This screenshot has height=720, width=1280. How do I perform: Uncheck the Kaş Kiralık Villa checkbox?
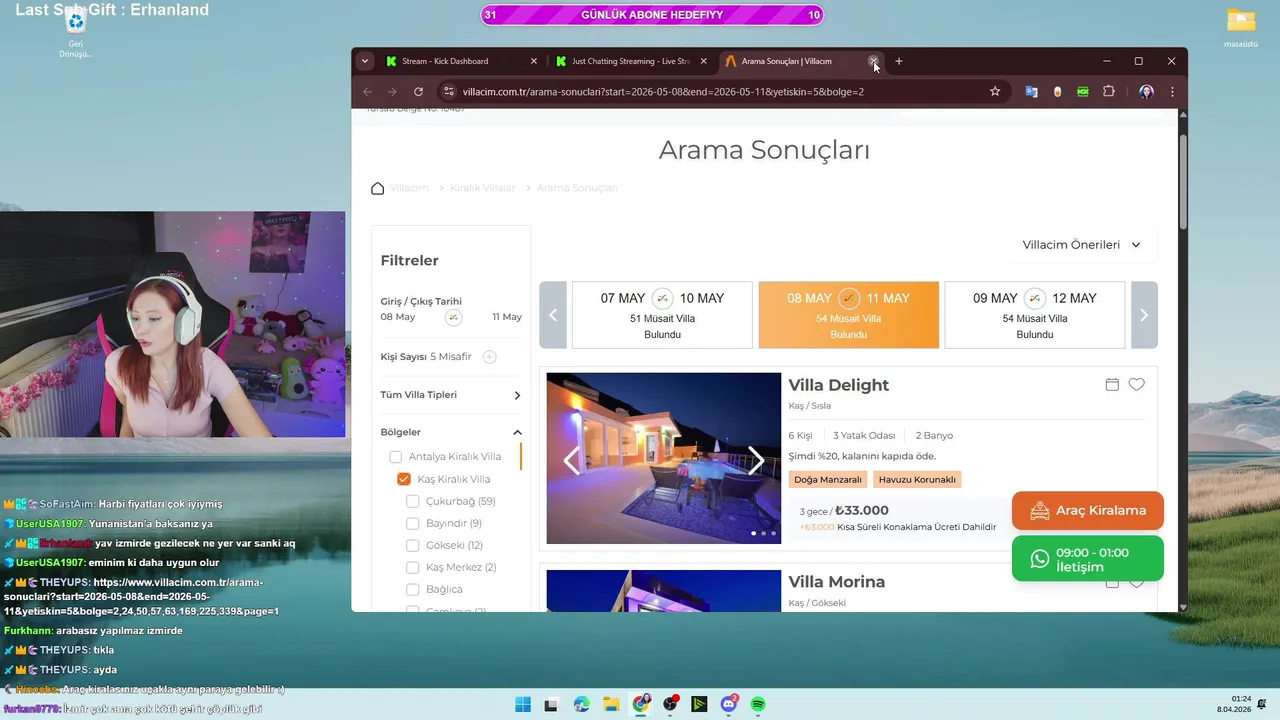pos(404,479)
